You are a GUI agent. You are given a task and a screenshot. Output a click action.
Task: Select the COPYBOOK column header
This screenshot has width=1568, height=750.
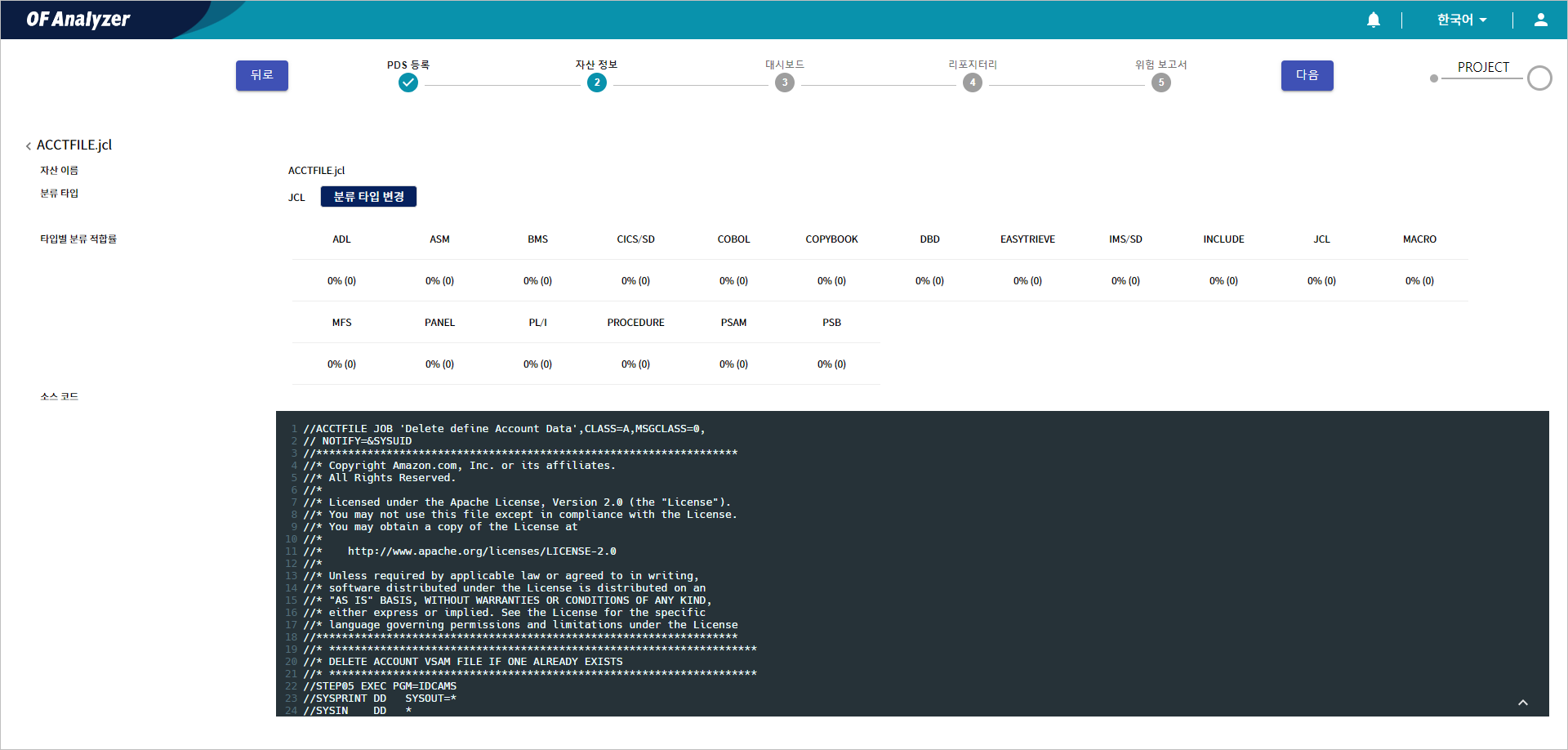(831, 239)
